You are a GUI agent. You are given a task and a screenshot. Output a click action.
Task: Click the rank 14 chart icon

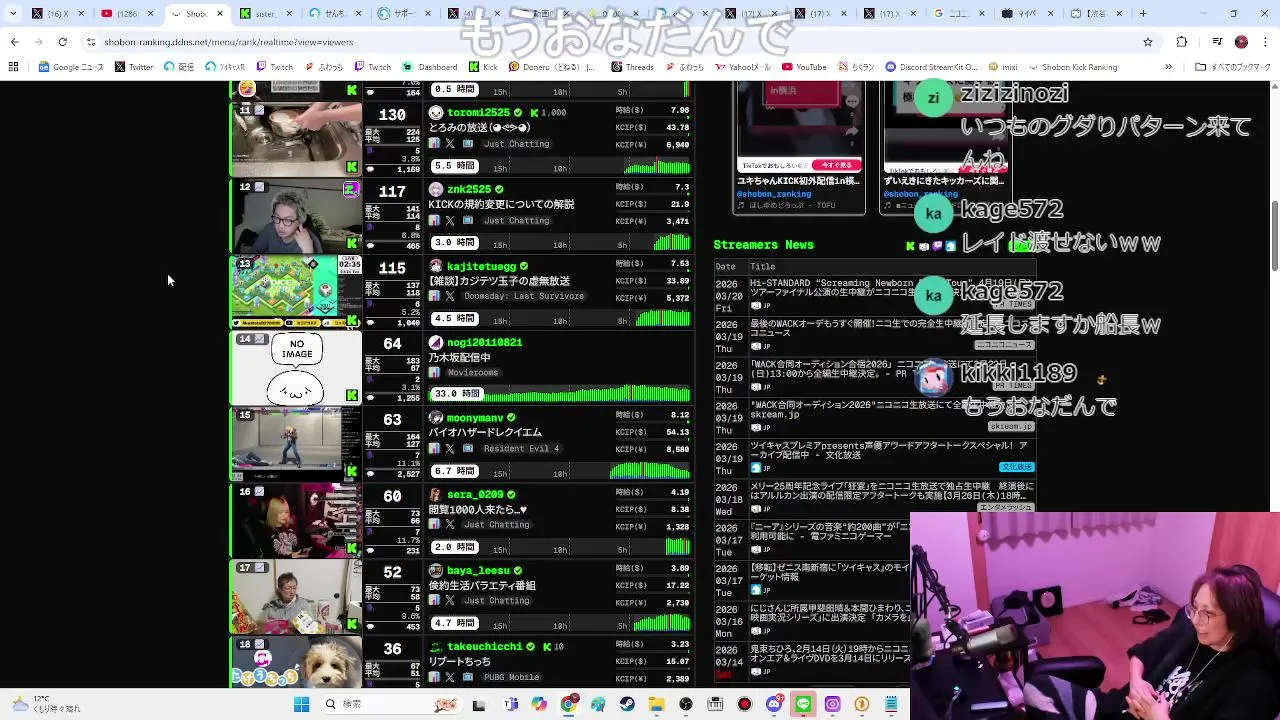coord(260,339)
